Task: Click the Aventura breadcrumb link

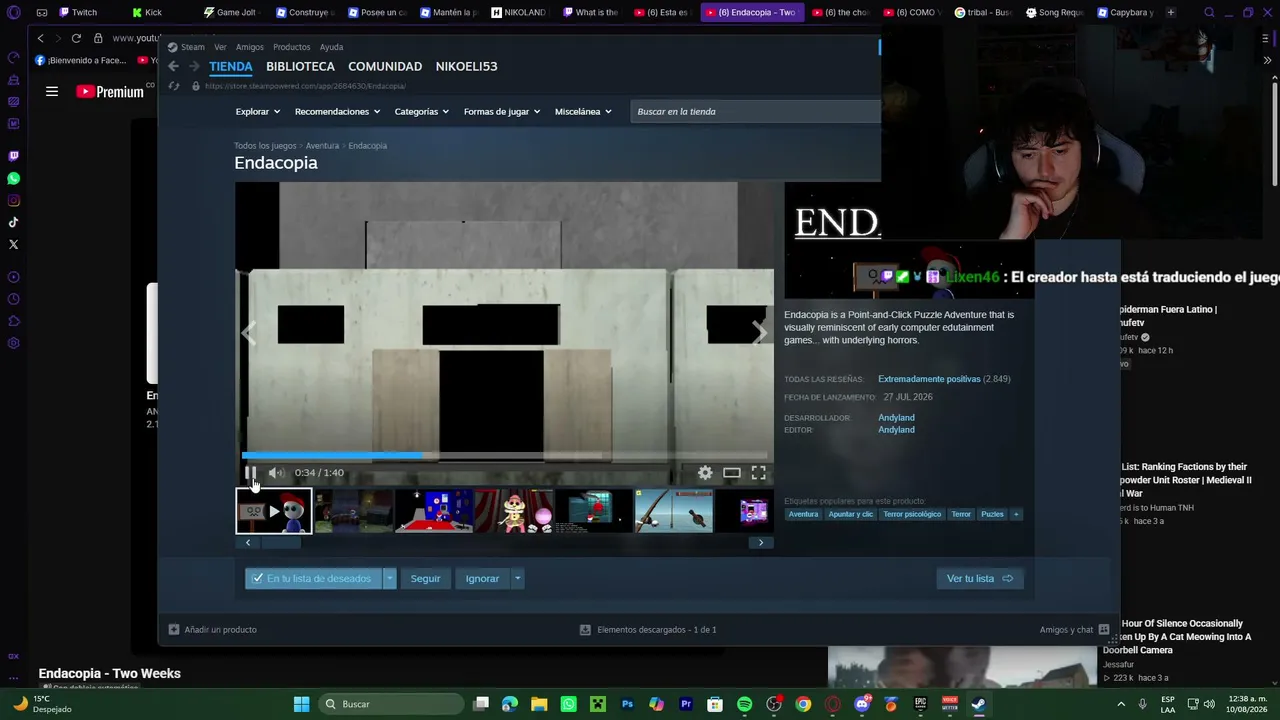Action: (x=322, y=146)
